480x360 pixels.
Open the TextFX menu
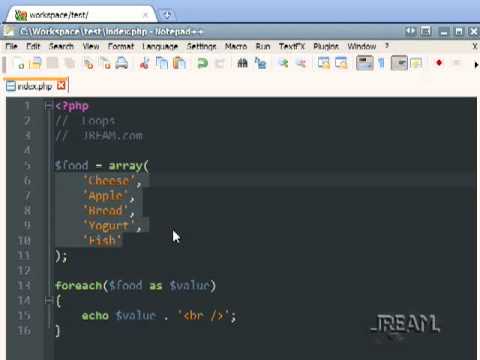click(x=292, y=46)
